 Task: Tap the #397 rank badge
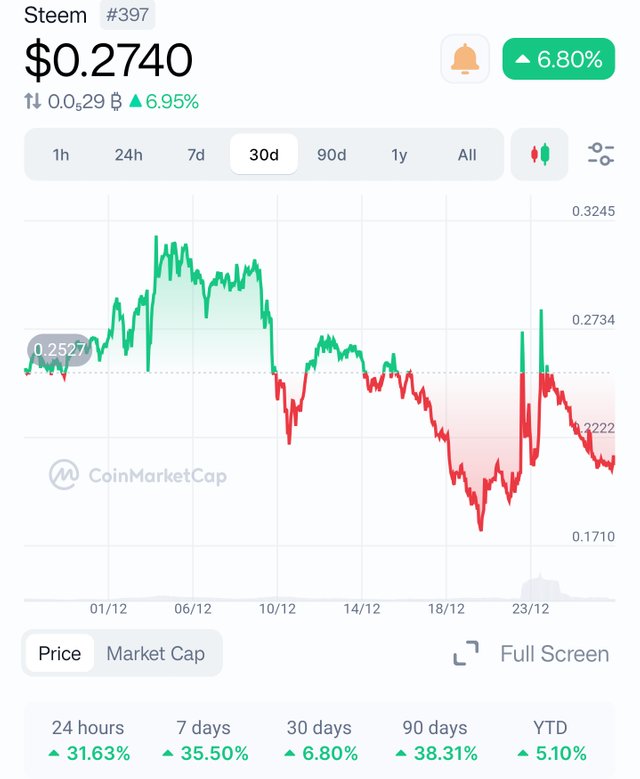pos(127,14)
